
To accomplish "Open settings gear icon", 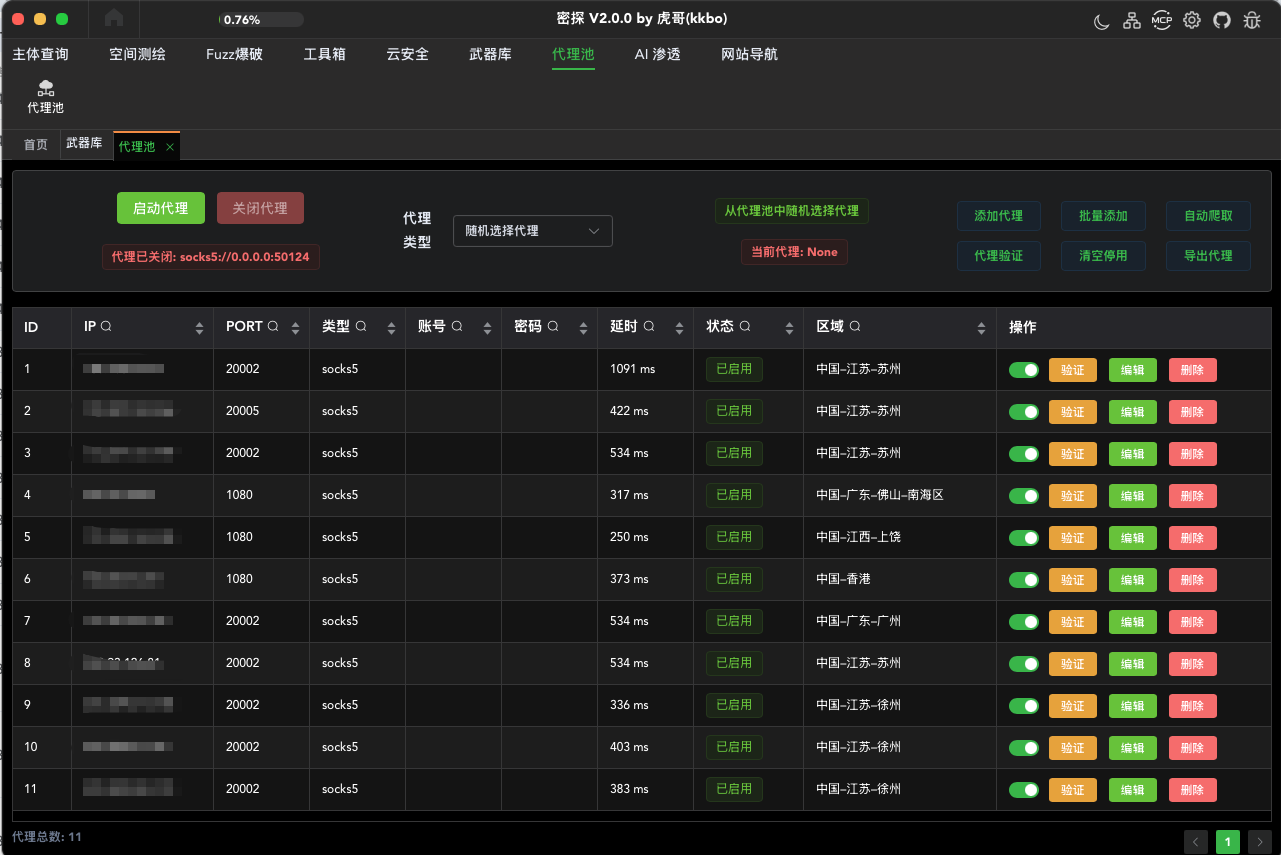I will point(1191,20).
